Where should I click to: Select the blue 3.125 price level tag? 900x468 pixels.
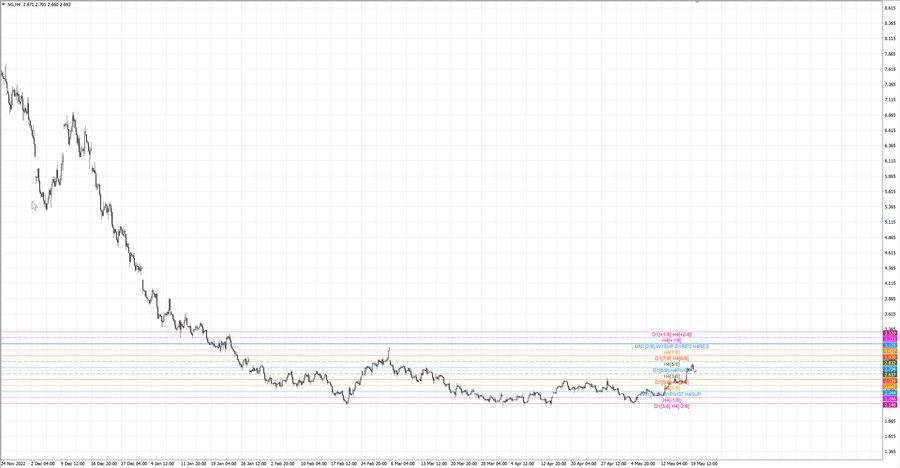click(890, 345)
